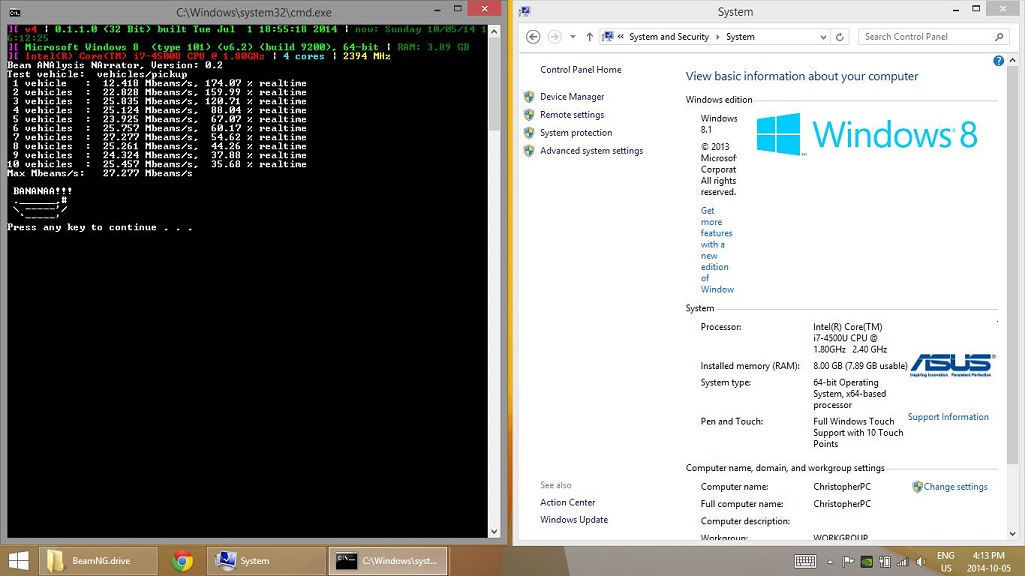Expand the address bar history dropdown
Viewport: 1025px width, 576px height.
(x=823, y=37)
